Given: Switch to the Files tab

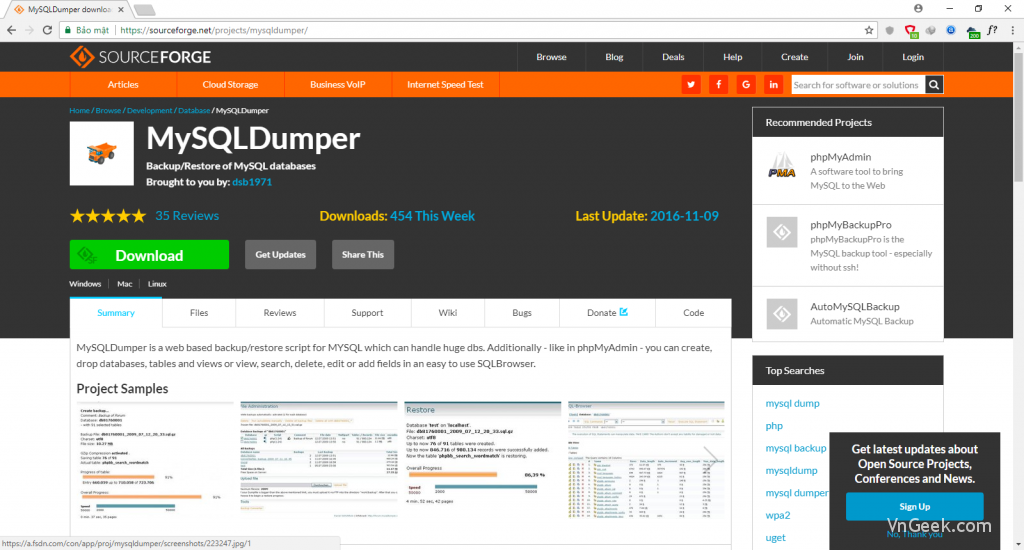Looking at the screenshot, I should [199, 313].
